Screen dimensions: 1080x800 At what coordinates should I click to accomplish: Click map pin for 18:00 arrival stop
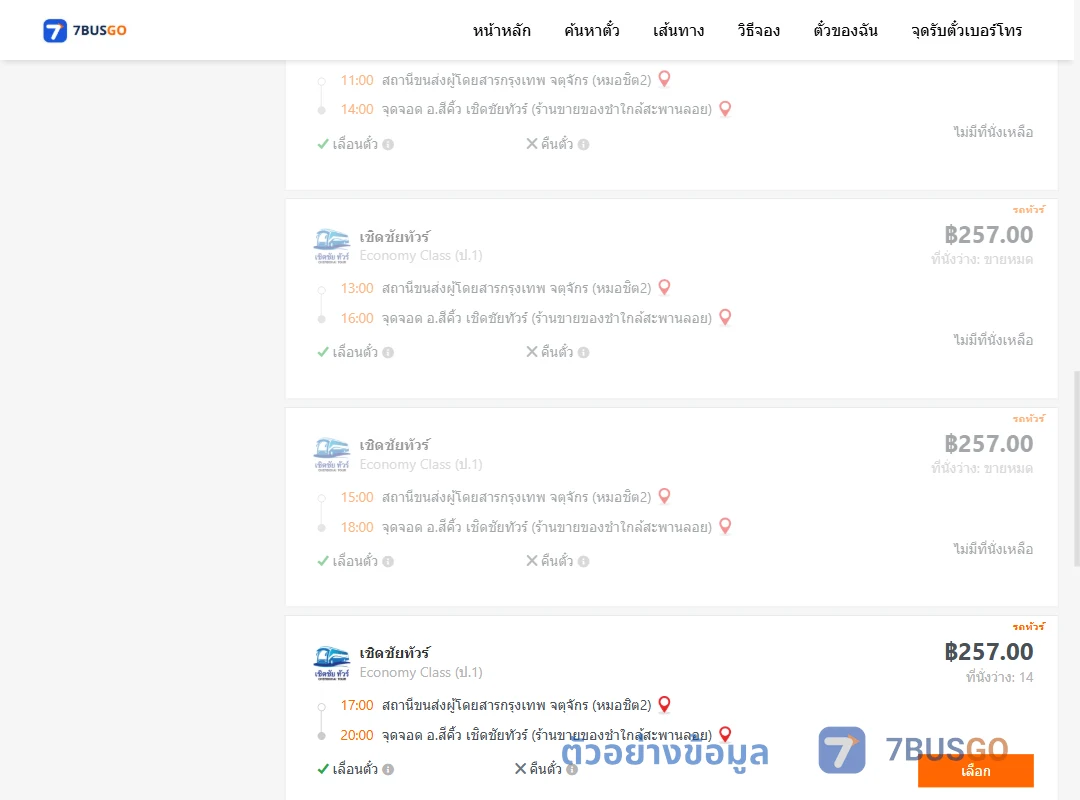[725, 526]
